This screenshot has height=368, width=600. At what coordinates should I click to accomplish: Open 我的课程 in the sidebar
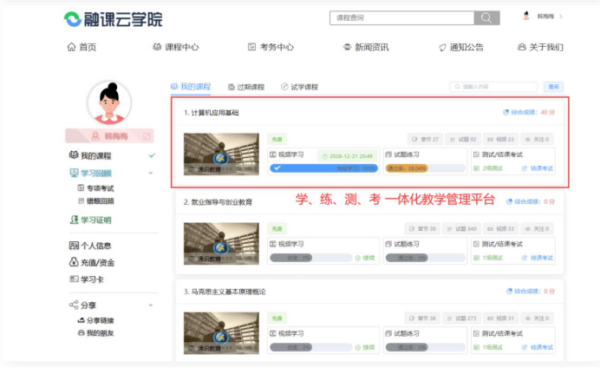[x=90, y=156]
